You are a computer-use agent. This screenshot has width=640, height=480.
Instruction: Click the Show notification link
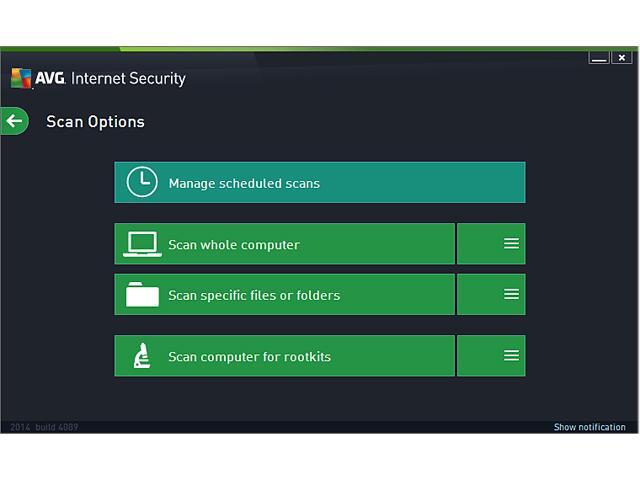[589, 427]
